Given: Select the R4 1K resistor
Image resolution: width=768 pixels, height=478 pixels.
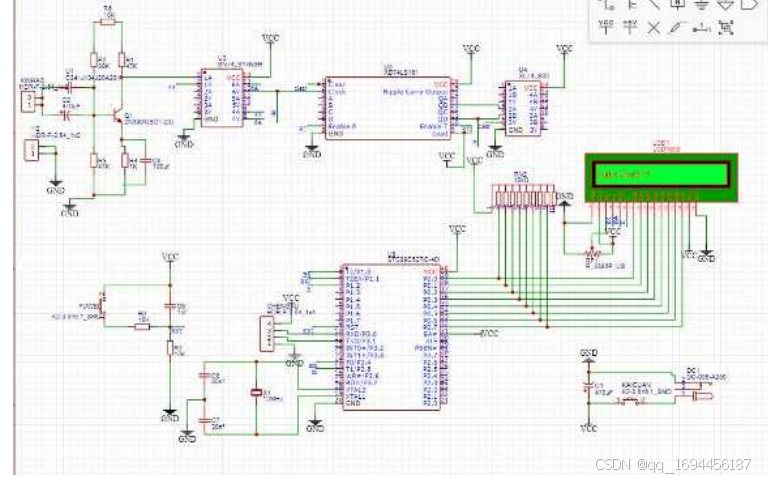Looking at the screenshot, I should click(x=125, y=160).
